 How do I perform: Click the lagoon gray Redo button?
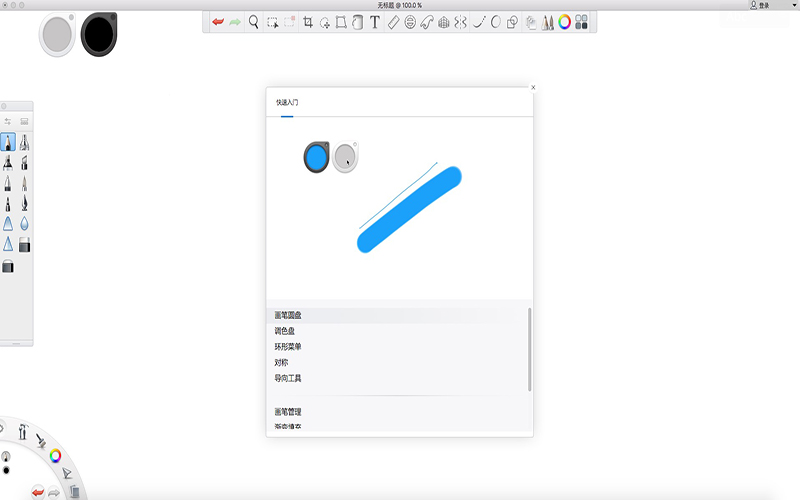coord(54,493)
